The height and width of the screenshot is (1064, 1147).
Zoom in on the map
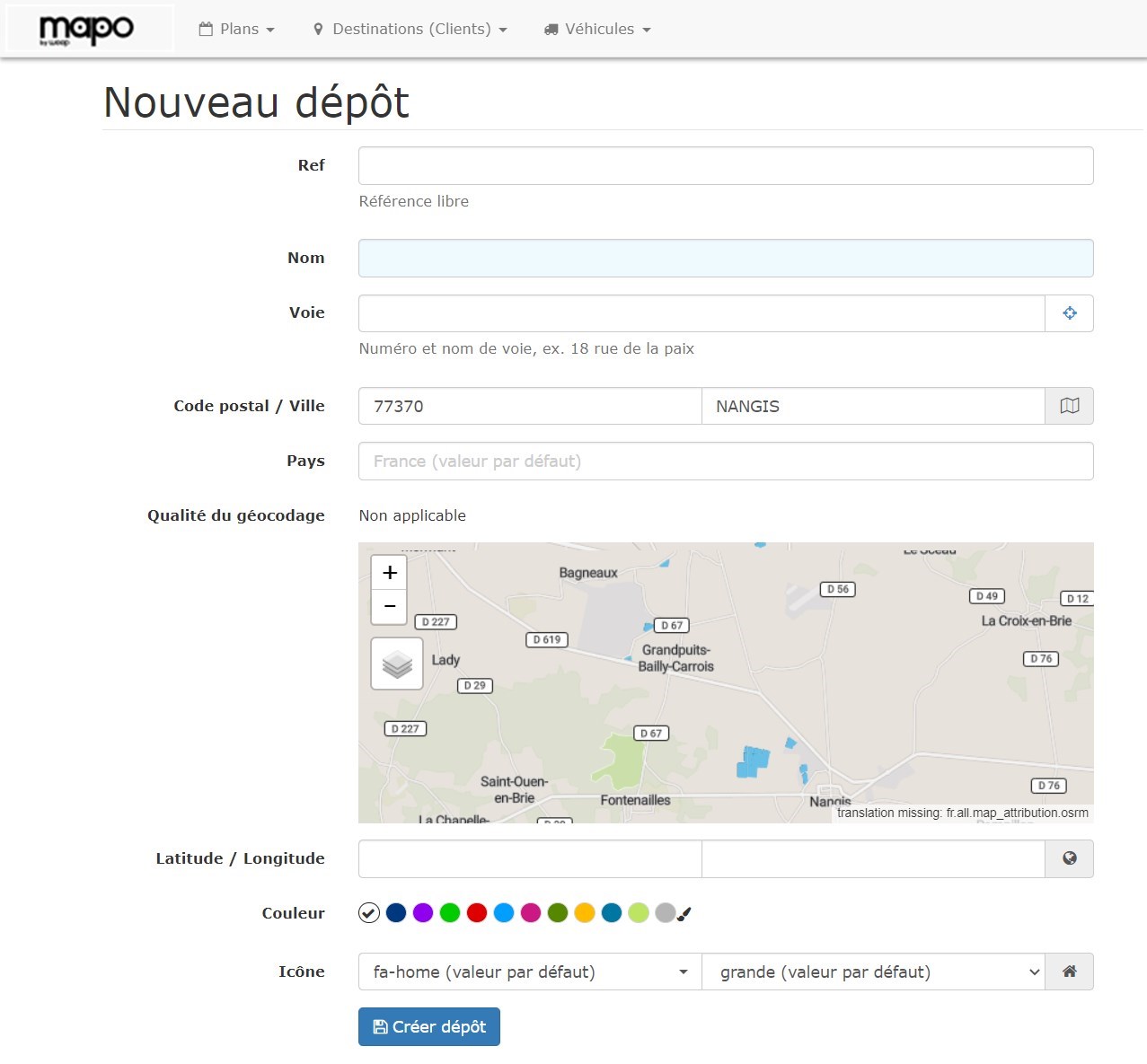[390, 572]
